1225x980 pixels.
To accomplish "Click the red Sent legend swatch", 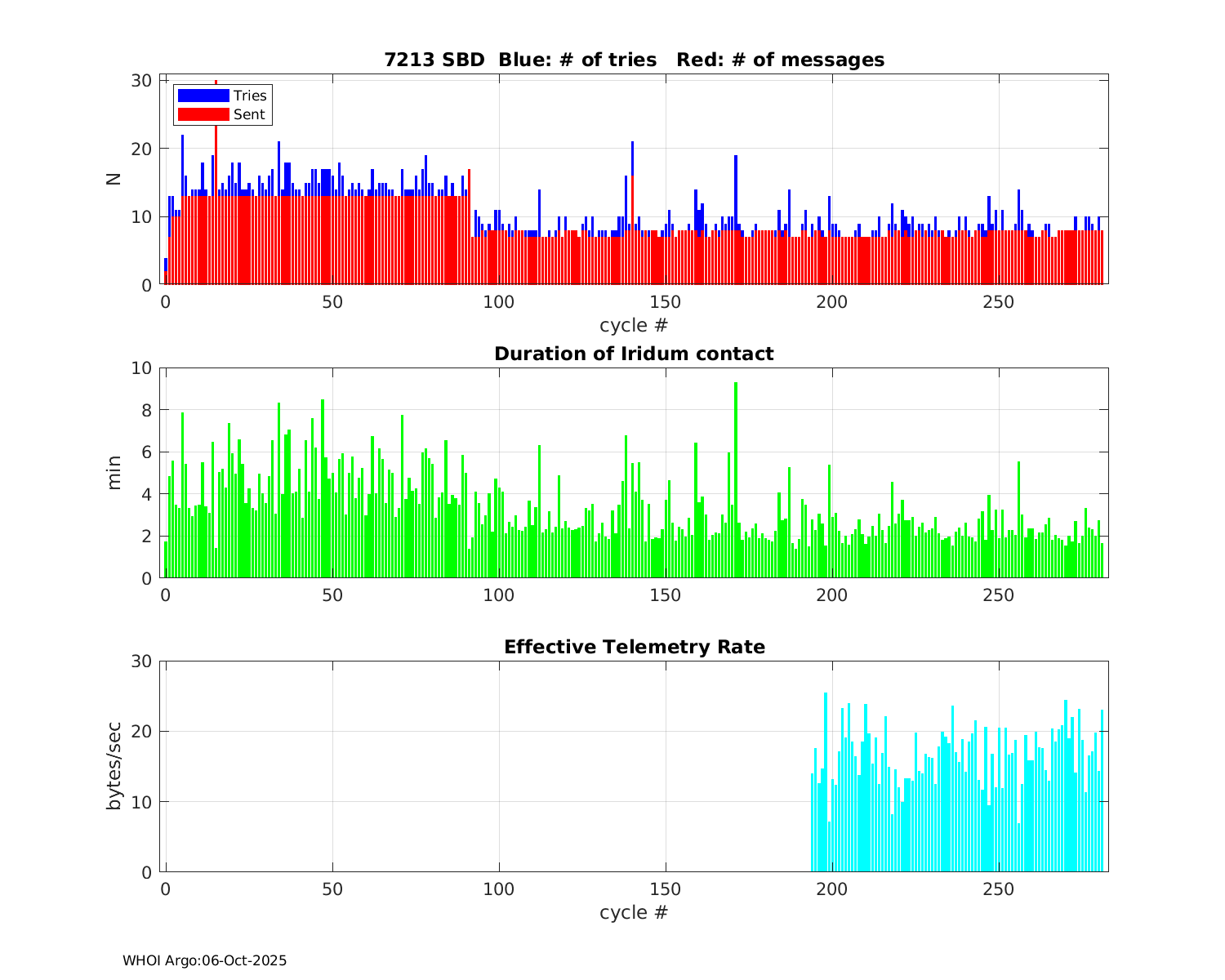I will click(203, 114).
